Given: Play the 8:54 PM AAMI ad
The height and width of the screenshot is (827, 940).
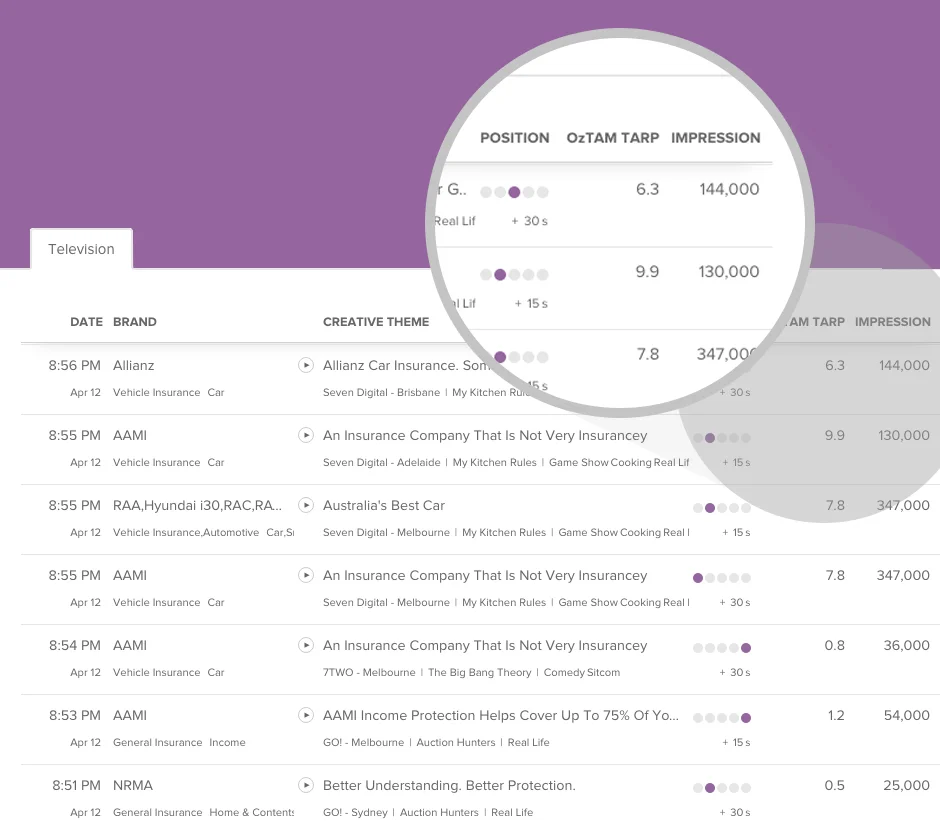Looking at the screenshot, I should click(x=306, y=645).
